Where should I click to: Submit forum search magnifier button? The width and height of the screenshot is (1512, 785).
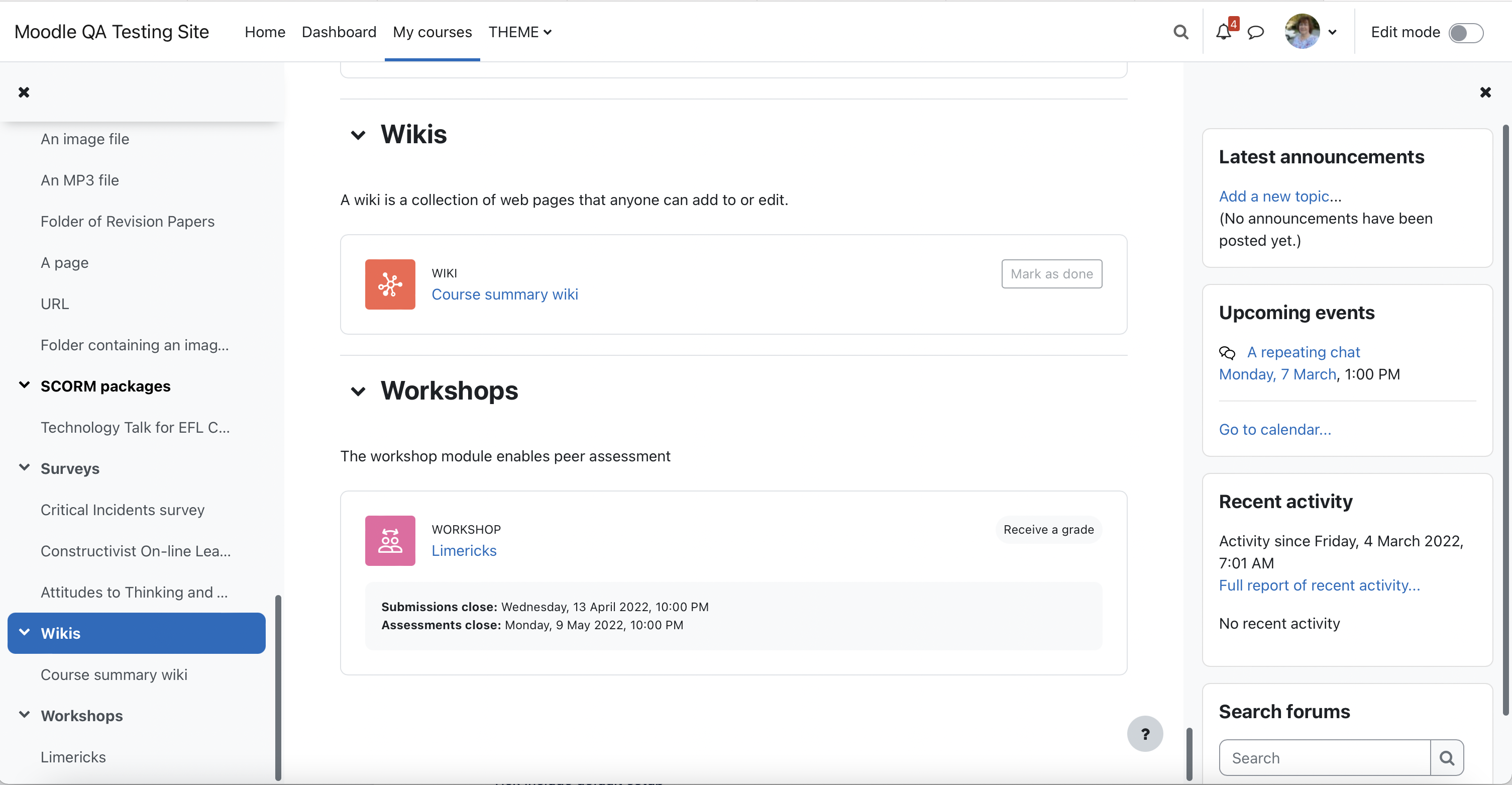click(x=1446, y=757)
